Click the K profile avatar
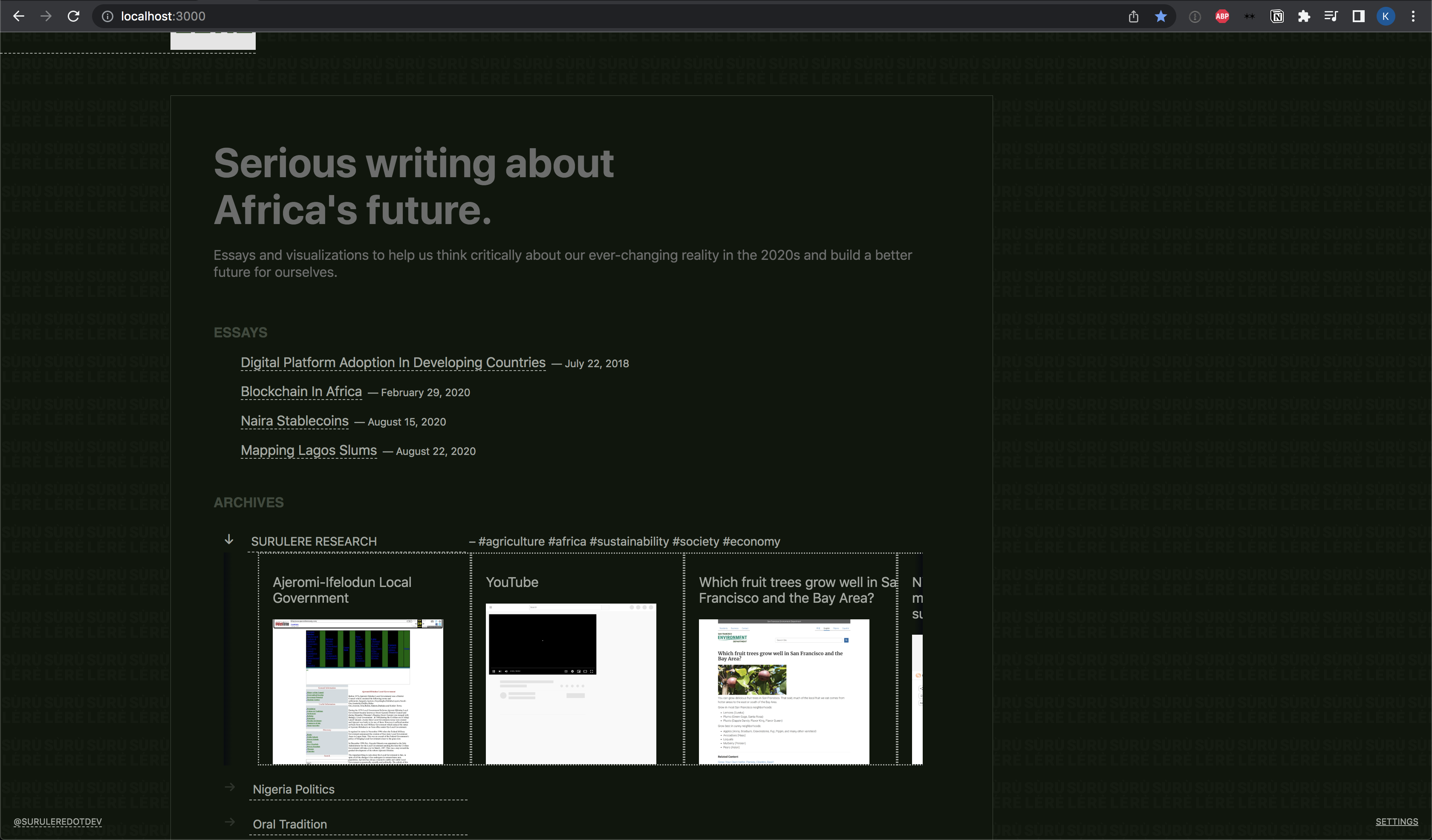The width and height of the screenshot is (1432, 840). click(x=1386, y=16)
